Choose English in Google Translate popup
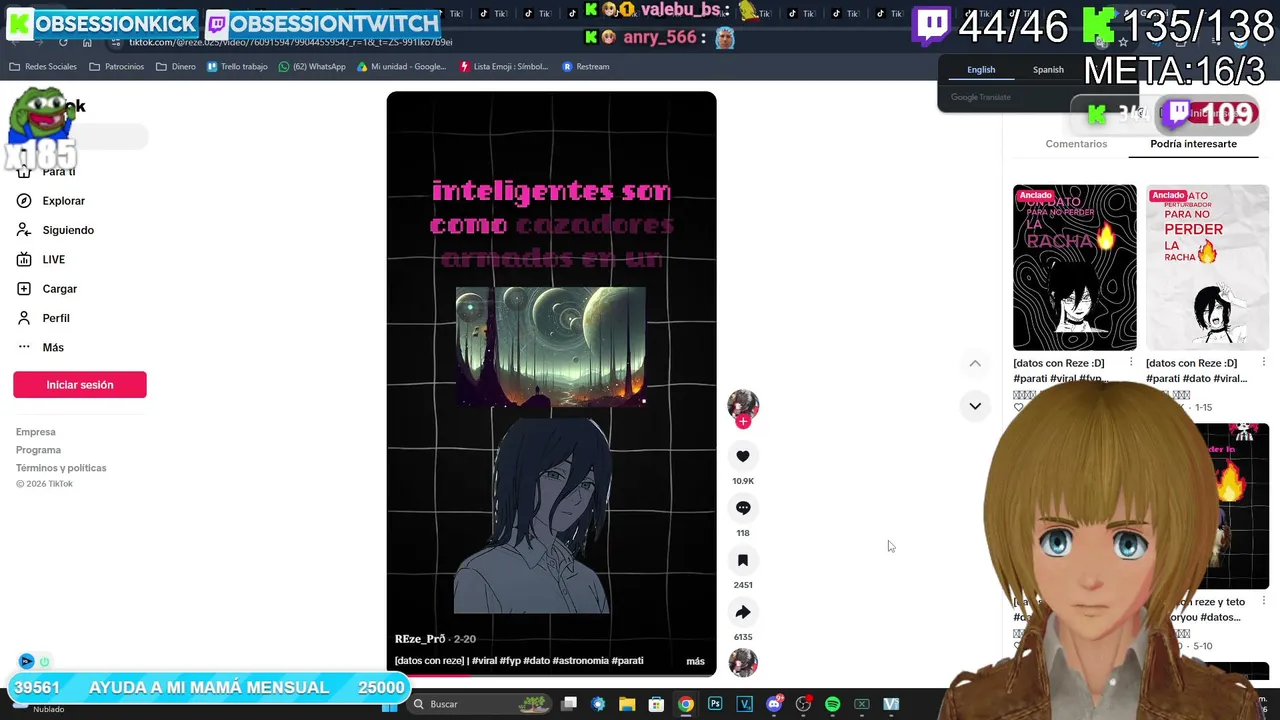This screenshot has height=720, width=1280. [x=981, y=70]
